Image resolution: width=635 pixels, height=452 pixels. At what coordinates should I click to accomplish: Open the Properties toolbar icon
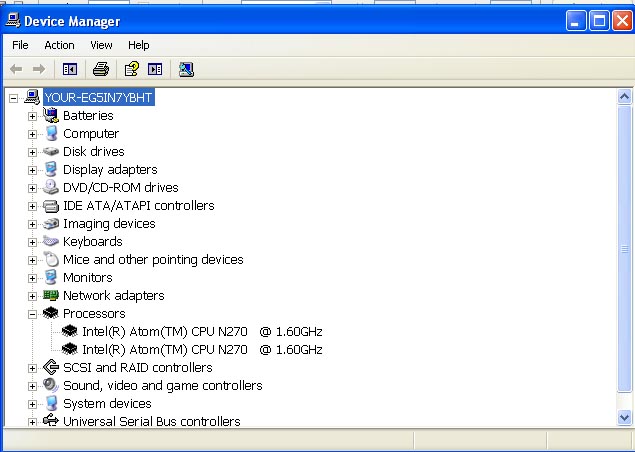click(132, 69)
